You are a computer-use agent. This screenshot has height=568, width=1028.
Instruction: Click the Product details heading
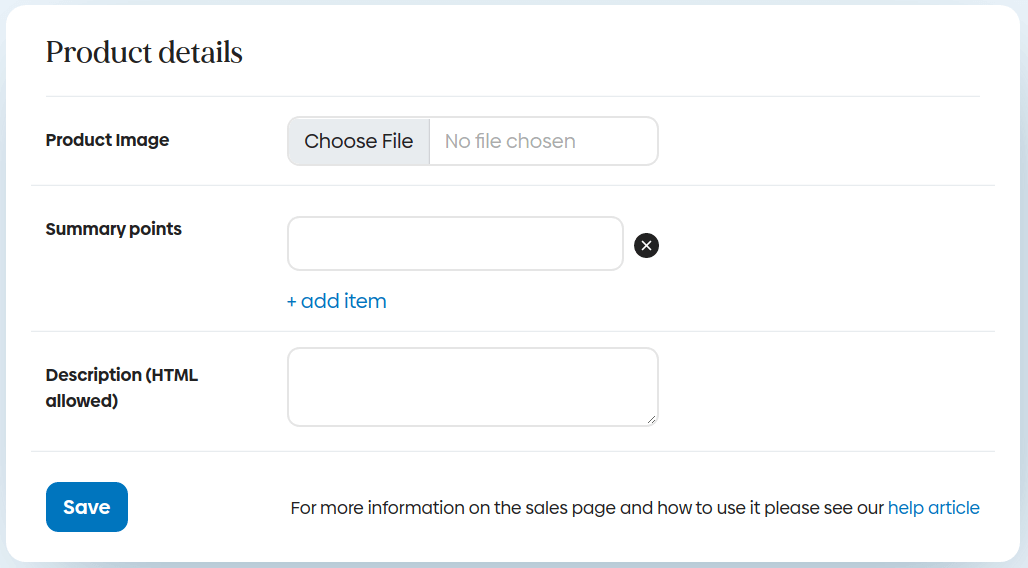tap(144, 53)
